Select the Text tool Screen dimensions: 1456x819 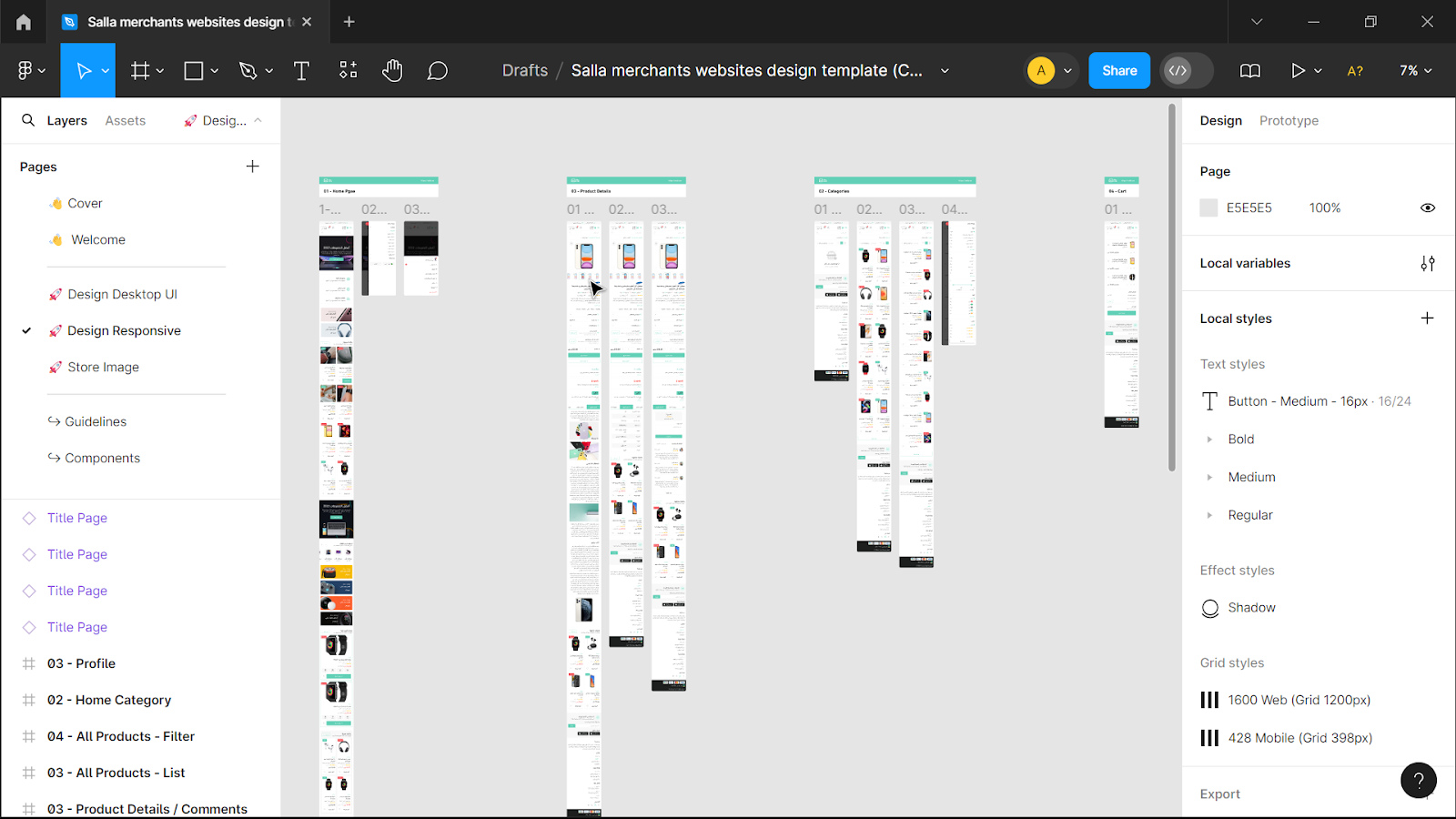pyautogui.click(x=301, y=70)
